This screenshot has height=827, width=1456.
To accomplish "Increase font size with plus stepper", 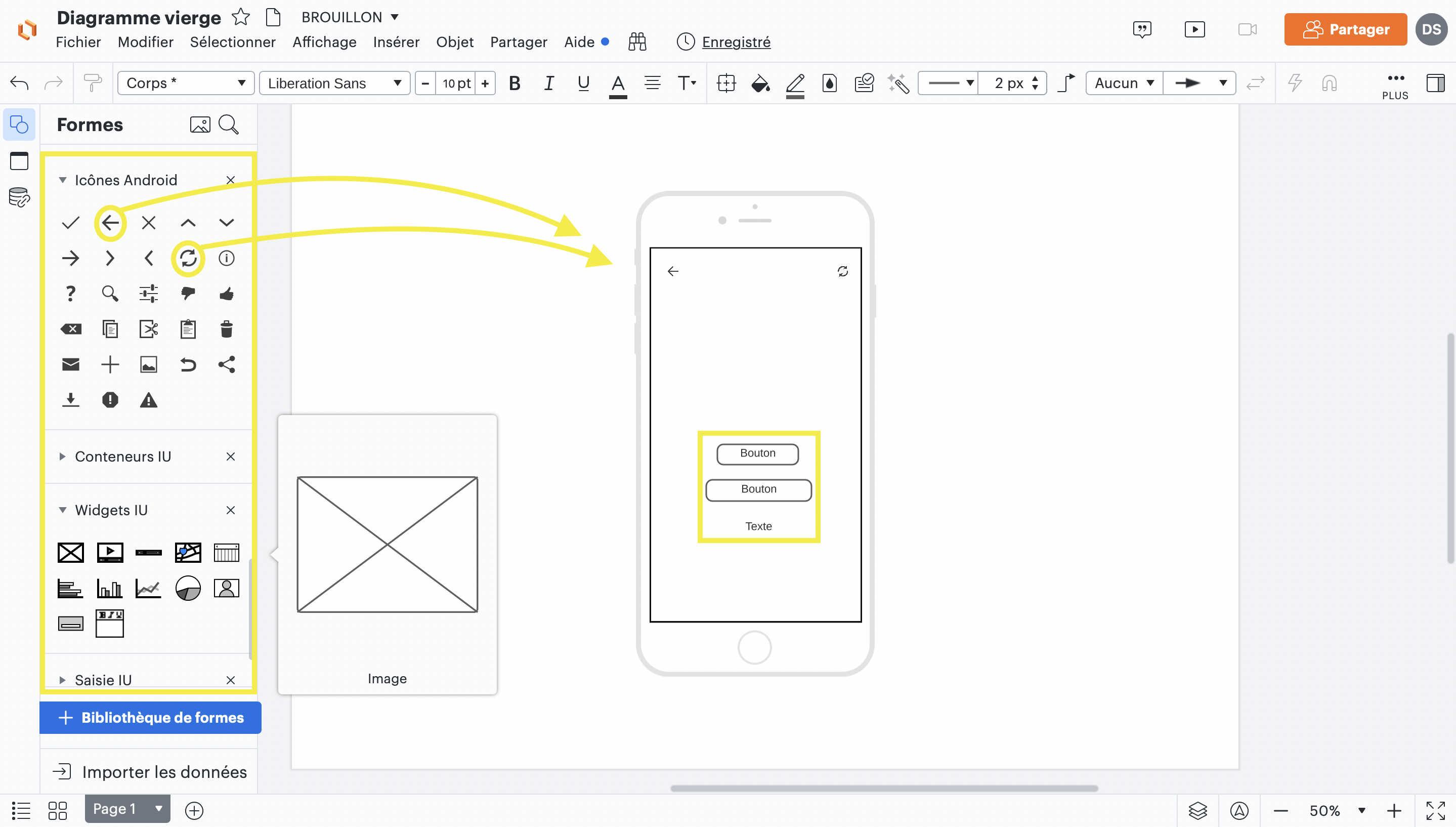I will 485,84.
